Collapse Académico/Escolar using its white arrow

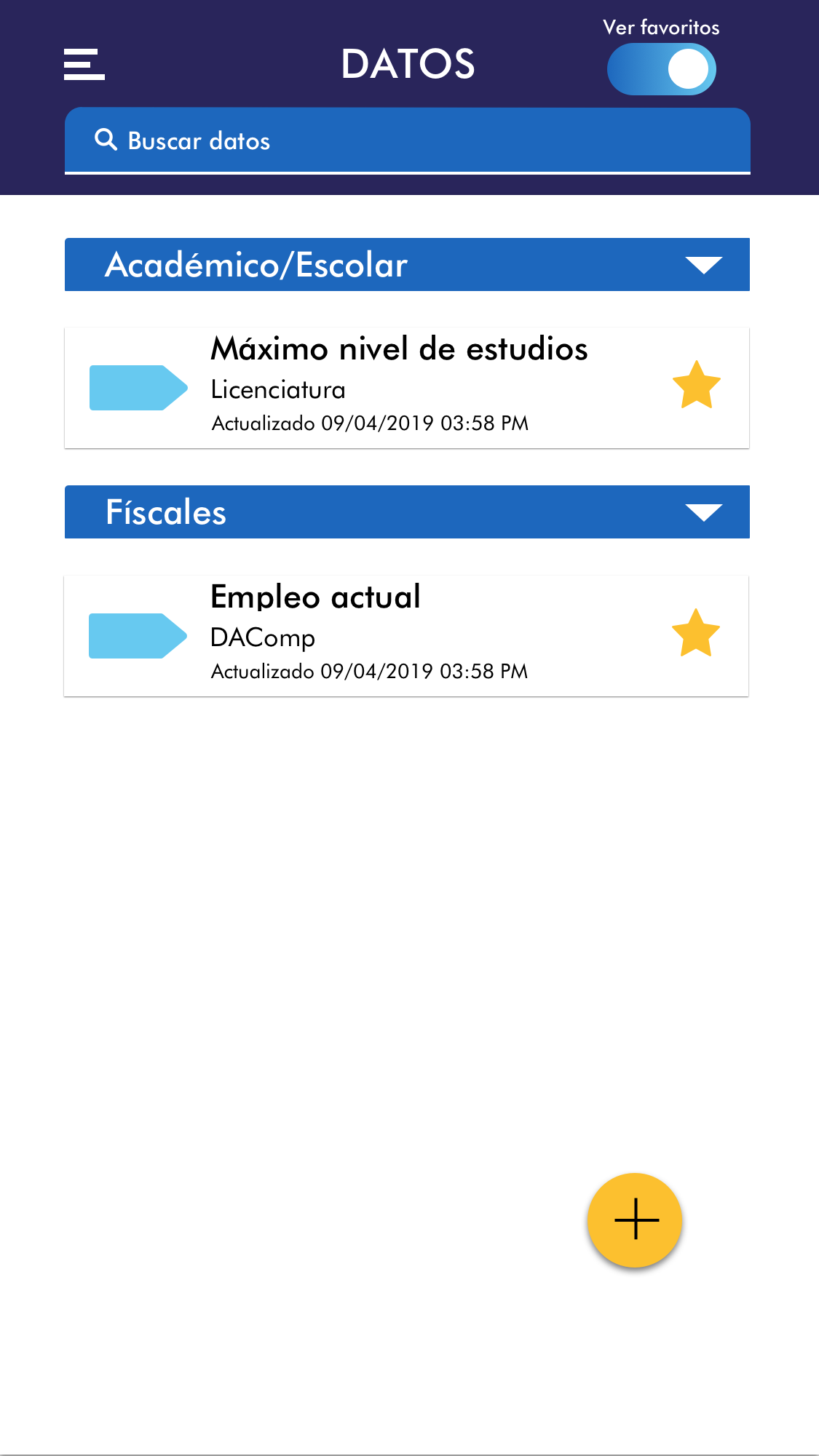pyautogui.click(x=703, y=265)
